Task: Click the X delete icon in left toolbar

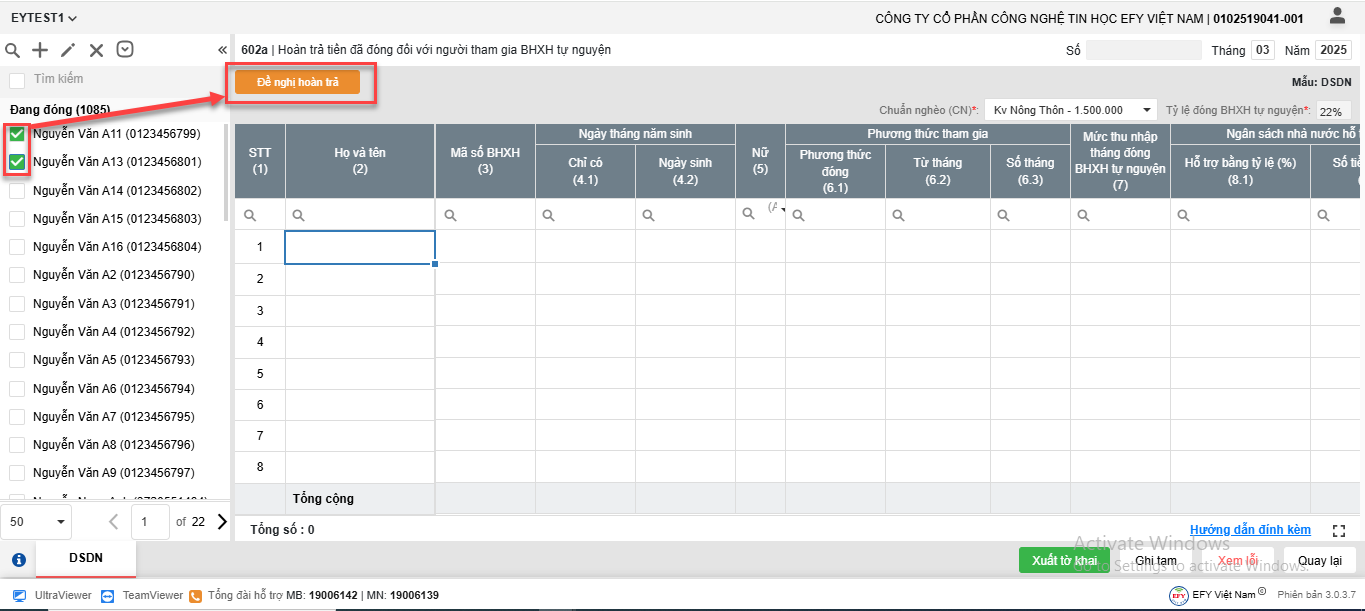Action: [x=96, y=50]
